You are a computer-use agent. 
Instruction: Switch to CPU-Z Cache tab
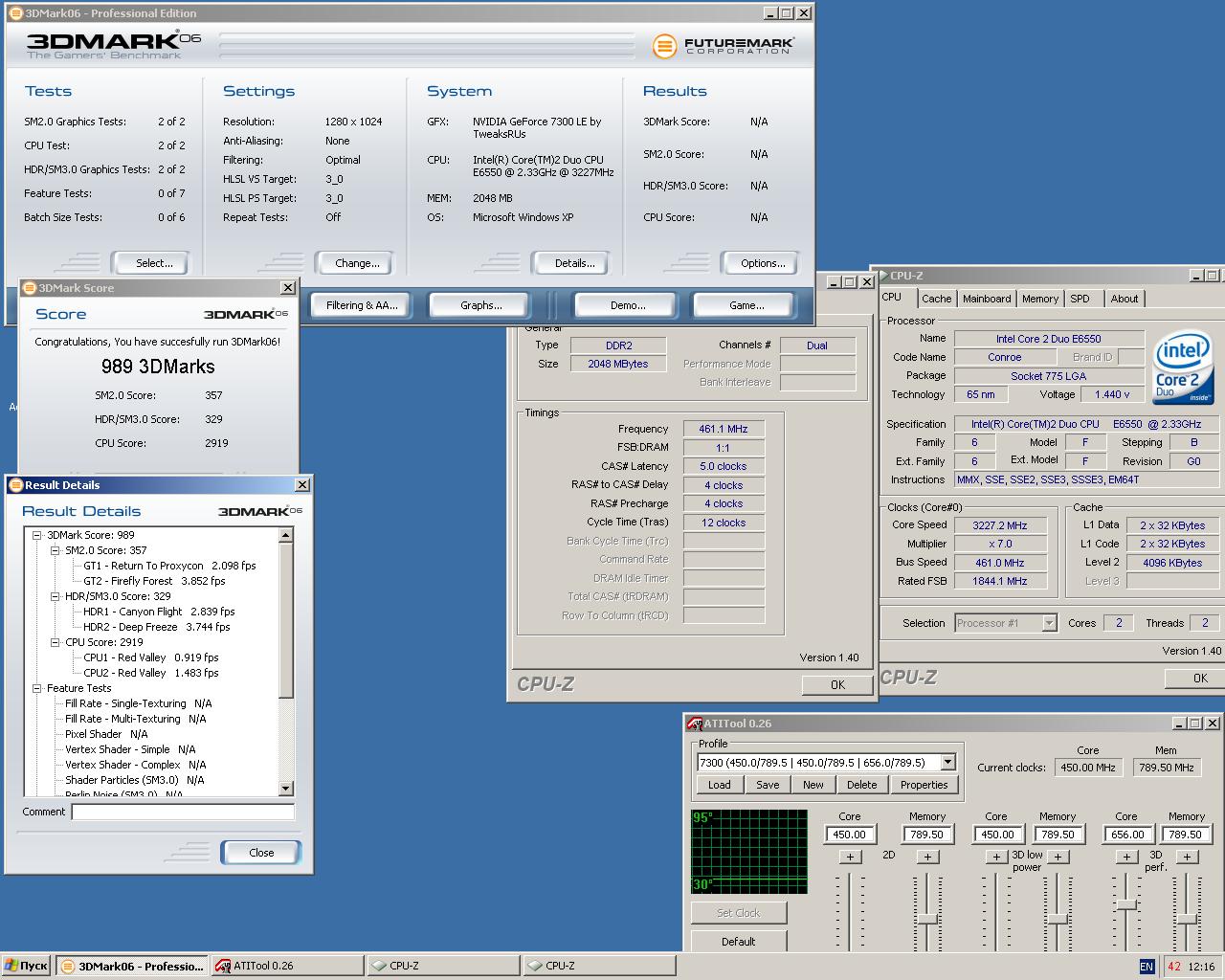(936, 299)
